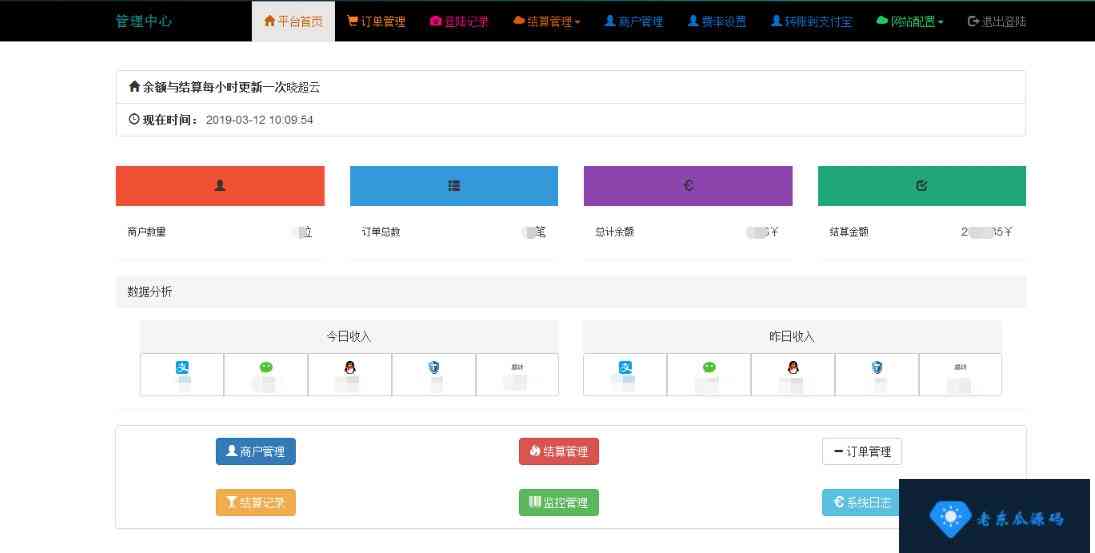Image resolution: width=1095 pixels, height=553 pixels.
Task: Click the list icon on the blue card
Action: click(x=454, y=185)
